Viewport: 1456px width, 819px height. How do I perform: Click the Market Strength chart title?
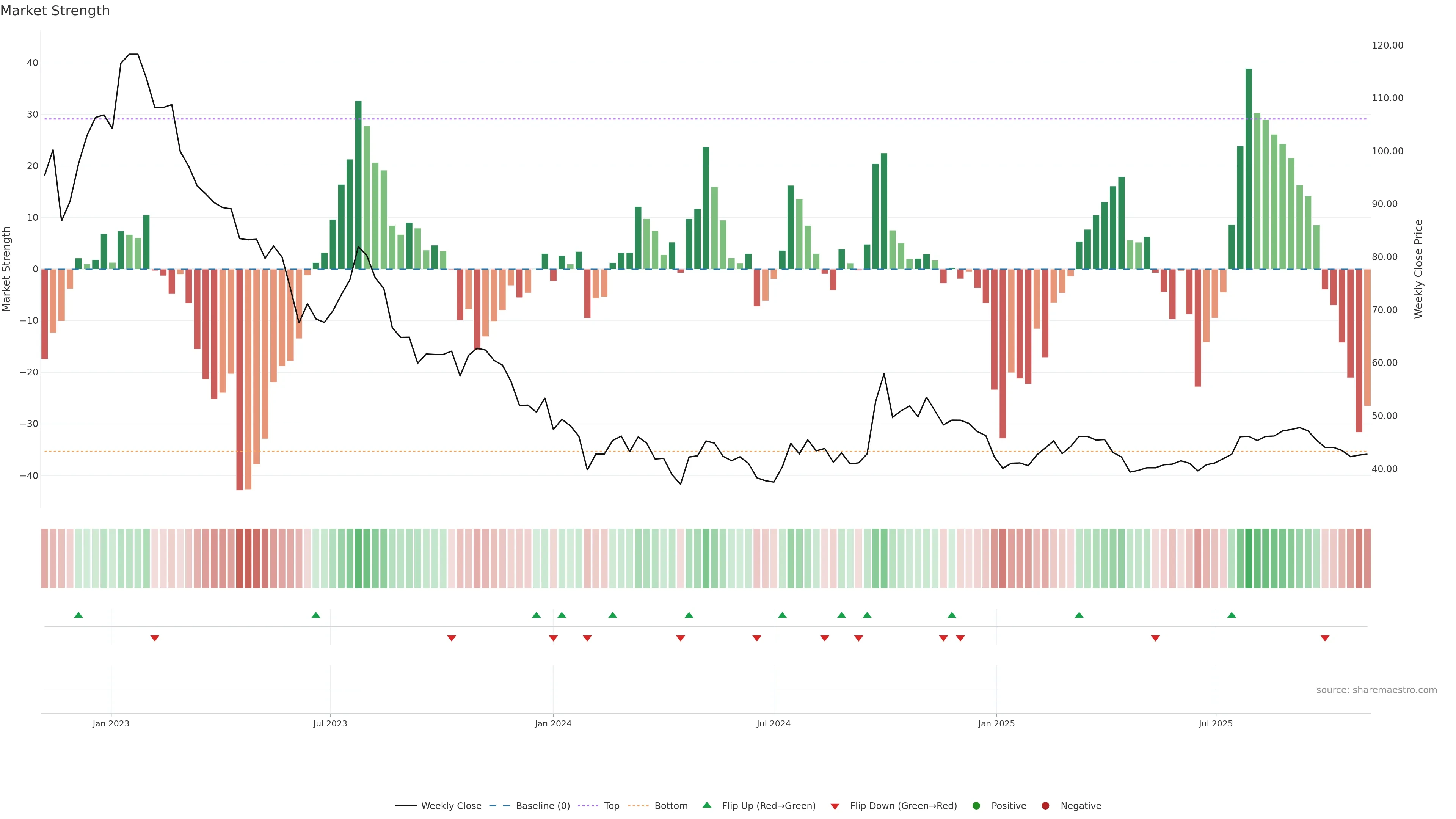pos(55,11)
